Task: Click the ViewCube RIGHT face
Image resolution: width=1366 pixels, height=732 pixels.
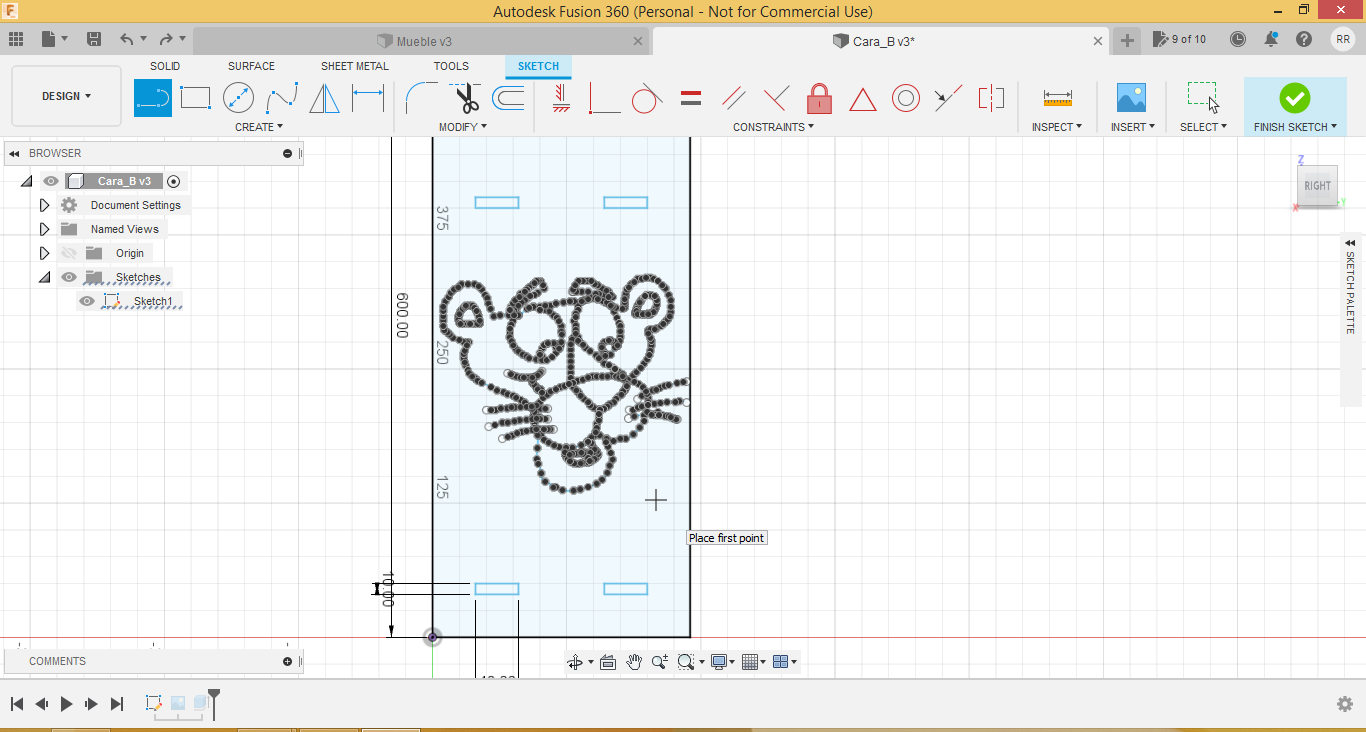Action: point(1317,186)
